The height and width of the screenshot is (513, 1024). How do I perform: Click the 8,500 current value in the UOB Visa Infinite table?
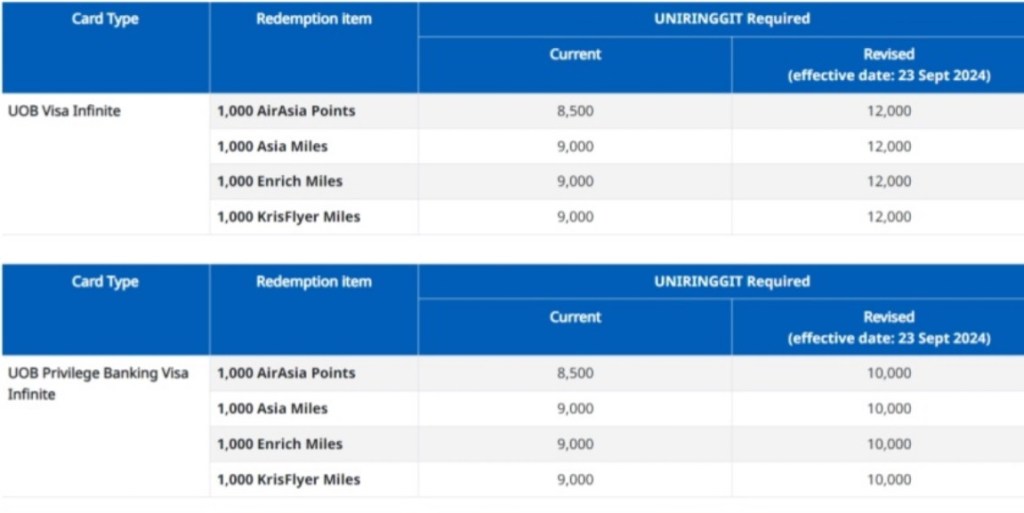pyautogui.click(x=575, y=111)
